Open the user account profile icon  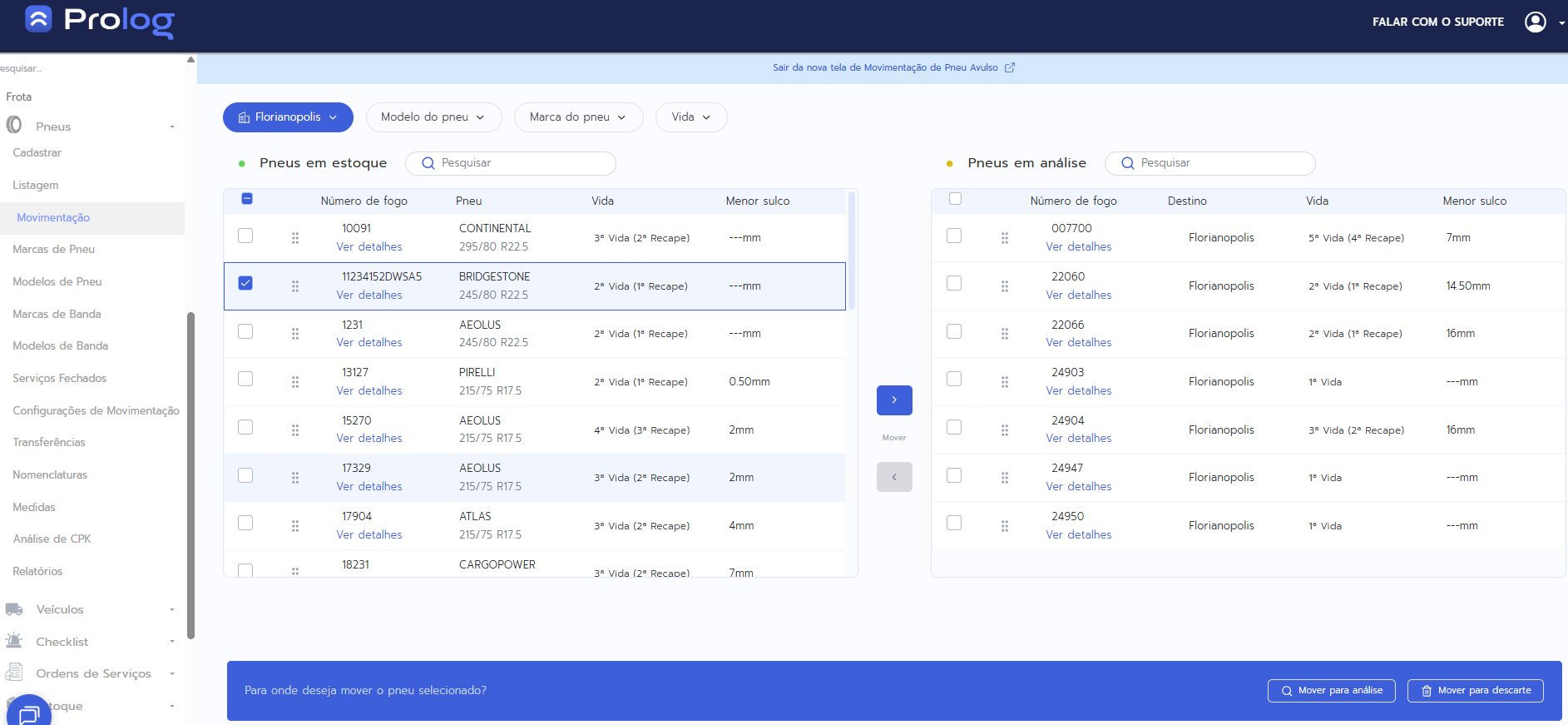1535,22
